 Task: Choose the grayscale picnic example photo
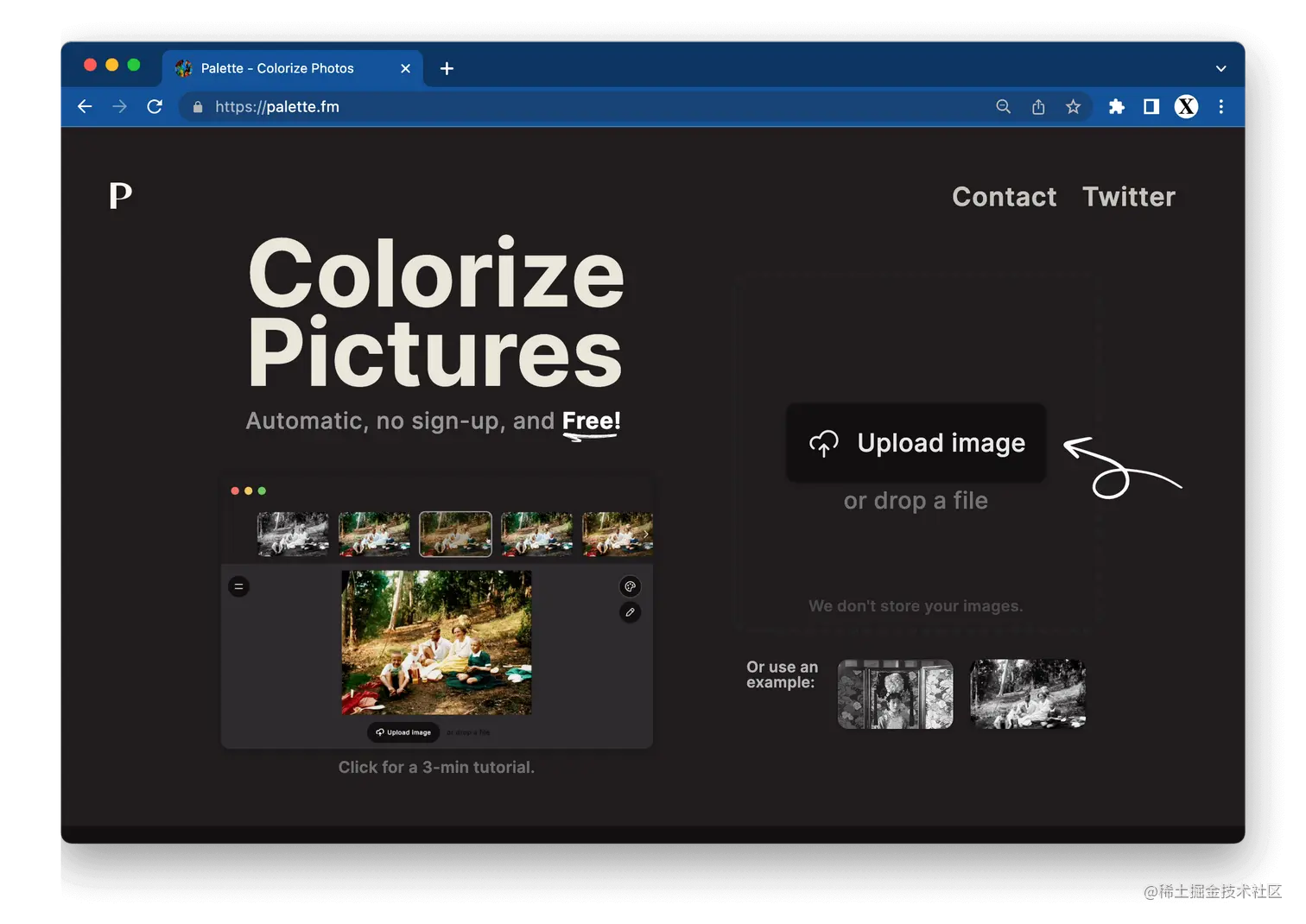click(1027, 693)
